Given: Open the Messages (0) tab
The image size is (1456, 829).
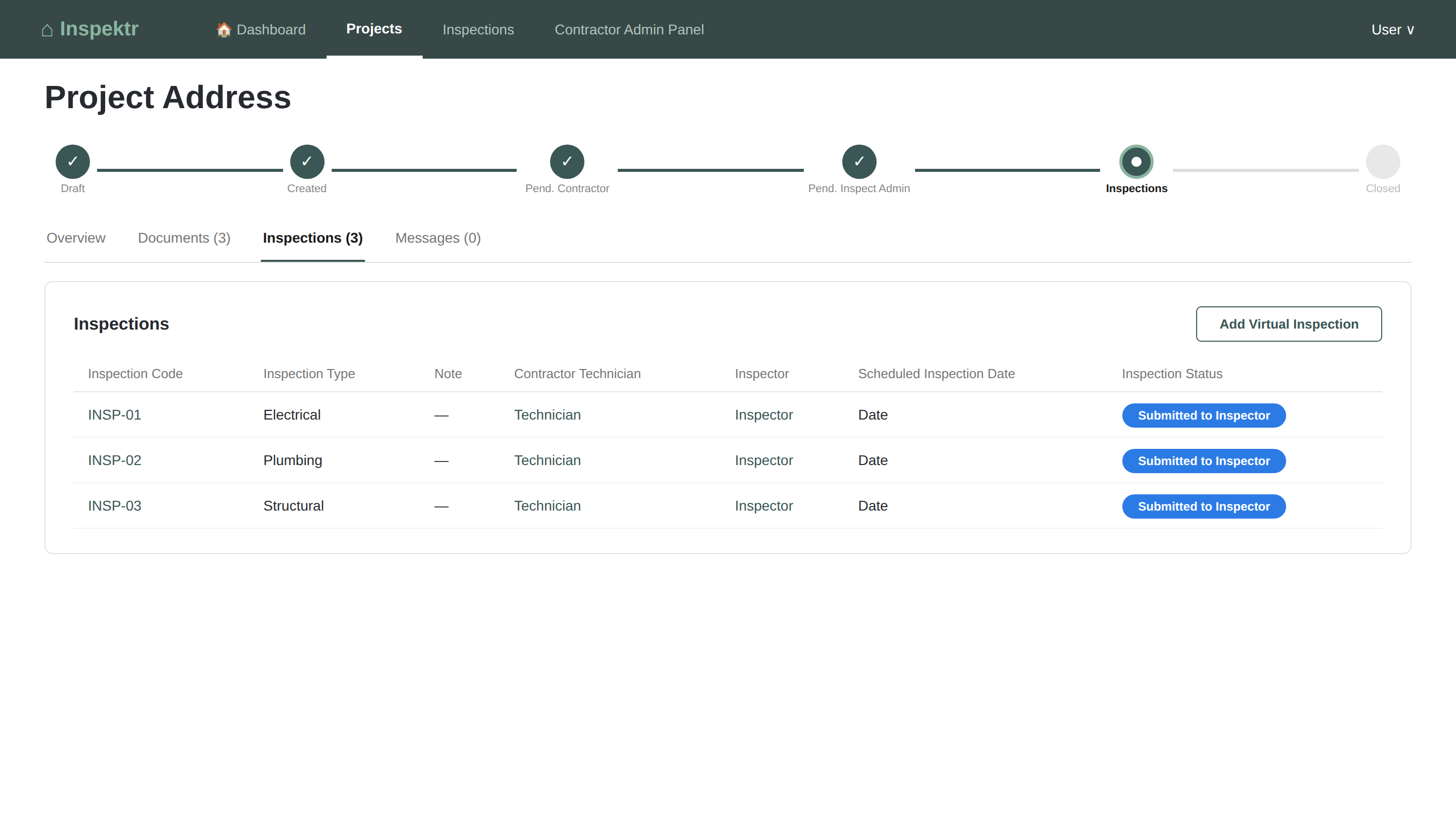Looking at the screenshot, I should click(437, 238).
